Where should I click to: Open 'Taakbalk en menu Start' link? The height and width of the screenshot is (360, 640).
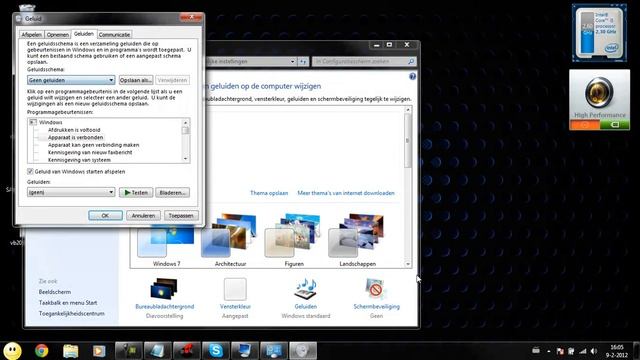[x=68, y=303]
